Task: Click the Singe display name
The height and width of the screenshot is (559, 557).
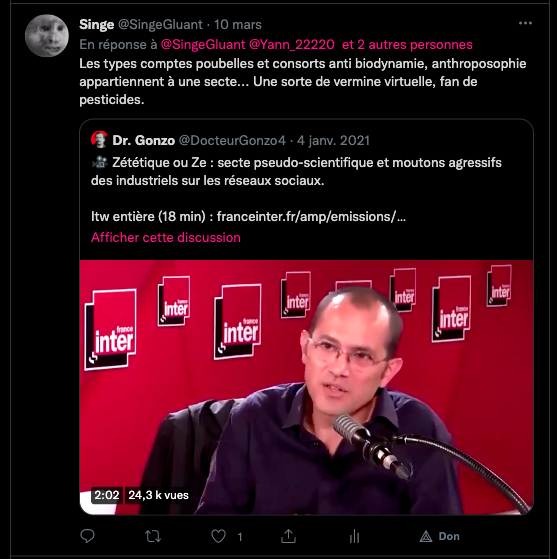Action: [x=97, y=25]
